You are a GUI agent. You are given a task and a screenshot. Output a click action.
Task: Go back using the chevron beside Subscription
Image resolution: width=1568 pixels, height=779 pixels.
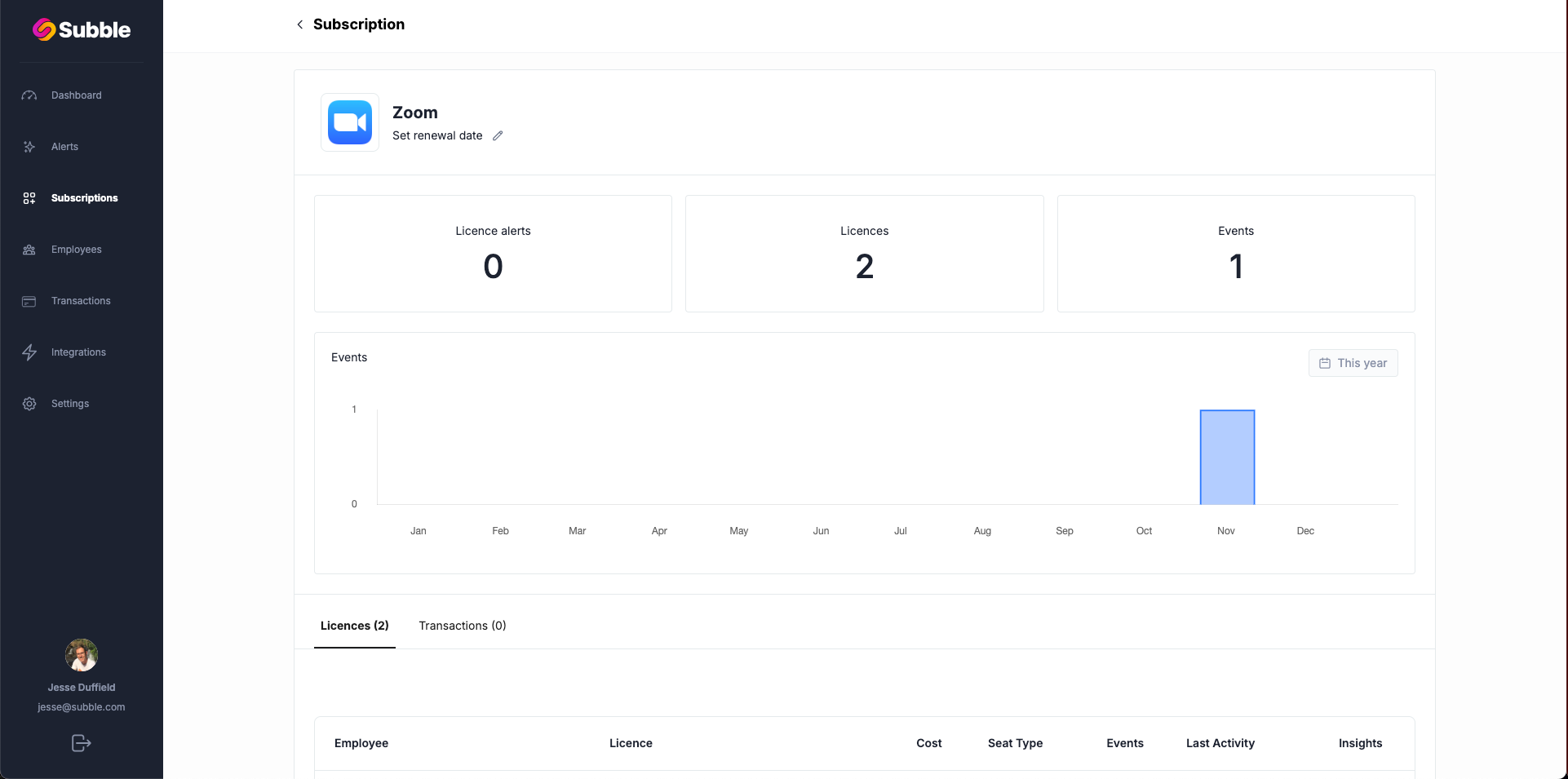pos(300,24)
